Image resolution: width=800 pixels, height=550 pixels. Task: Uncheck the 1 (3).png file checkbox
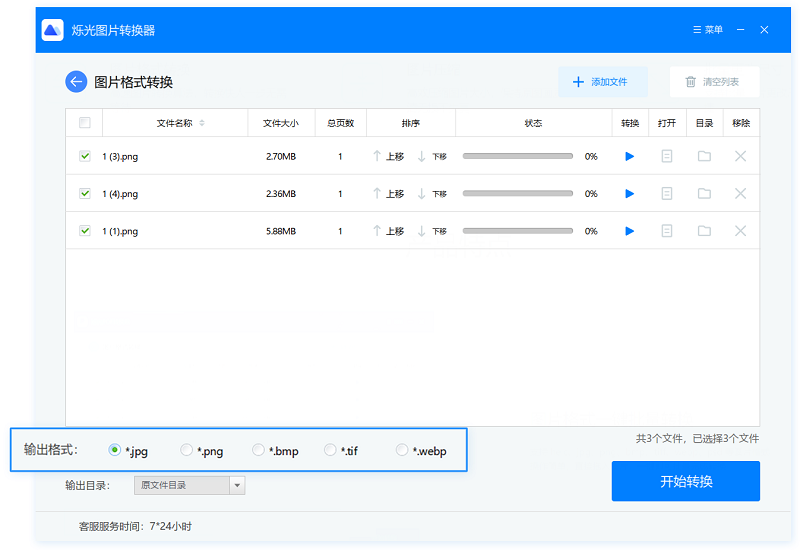(x=85, y=156)
